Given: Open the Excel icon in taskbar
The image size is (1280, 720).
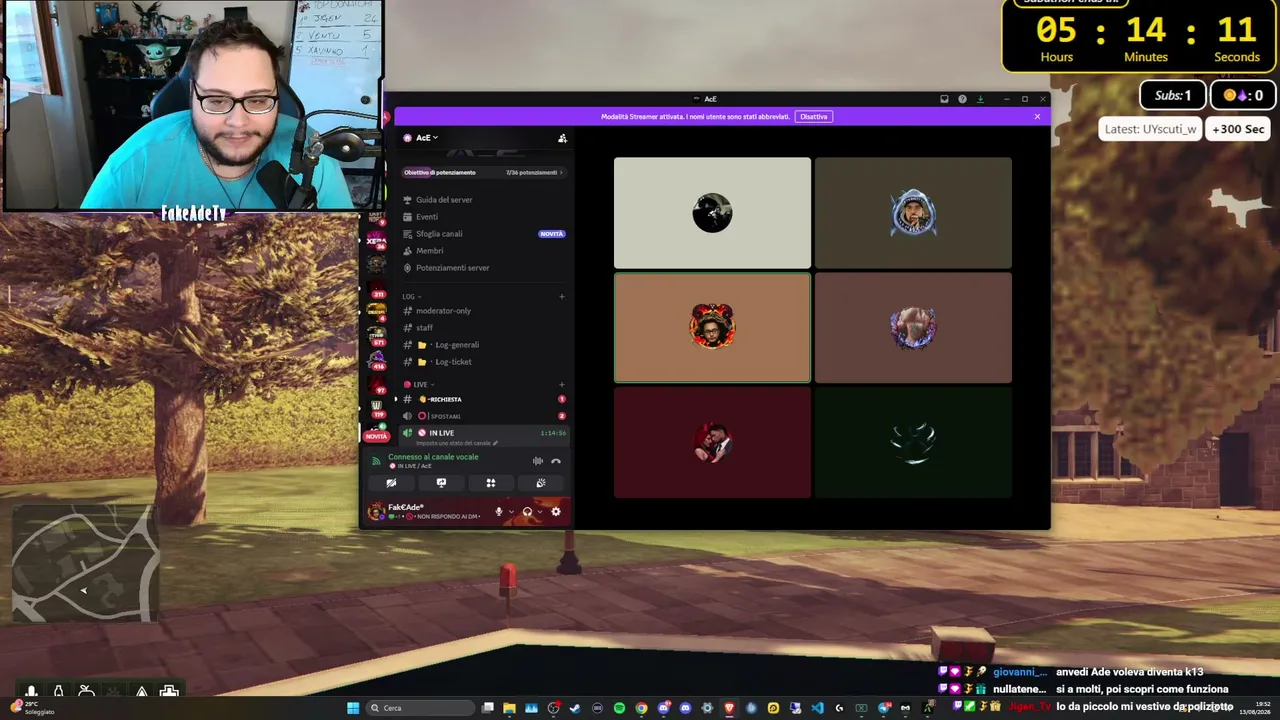Looking at the screenshot, I should point(861,708).
